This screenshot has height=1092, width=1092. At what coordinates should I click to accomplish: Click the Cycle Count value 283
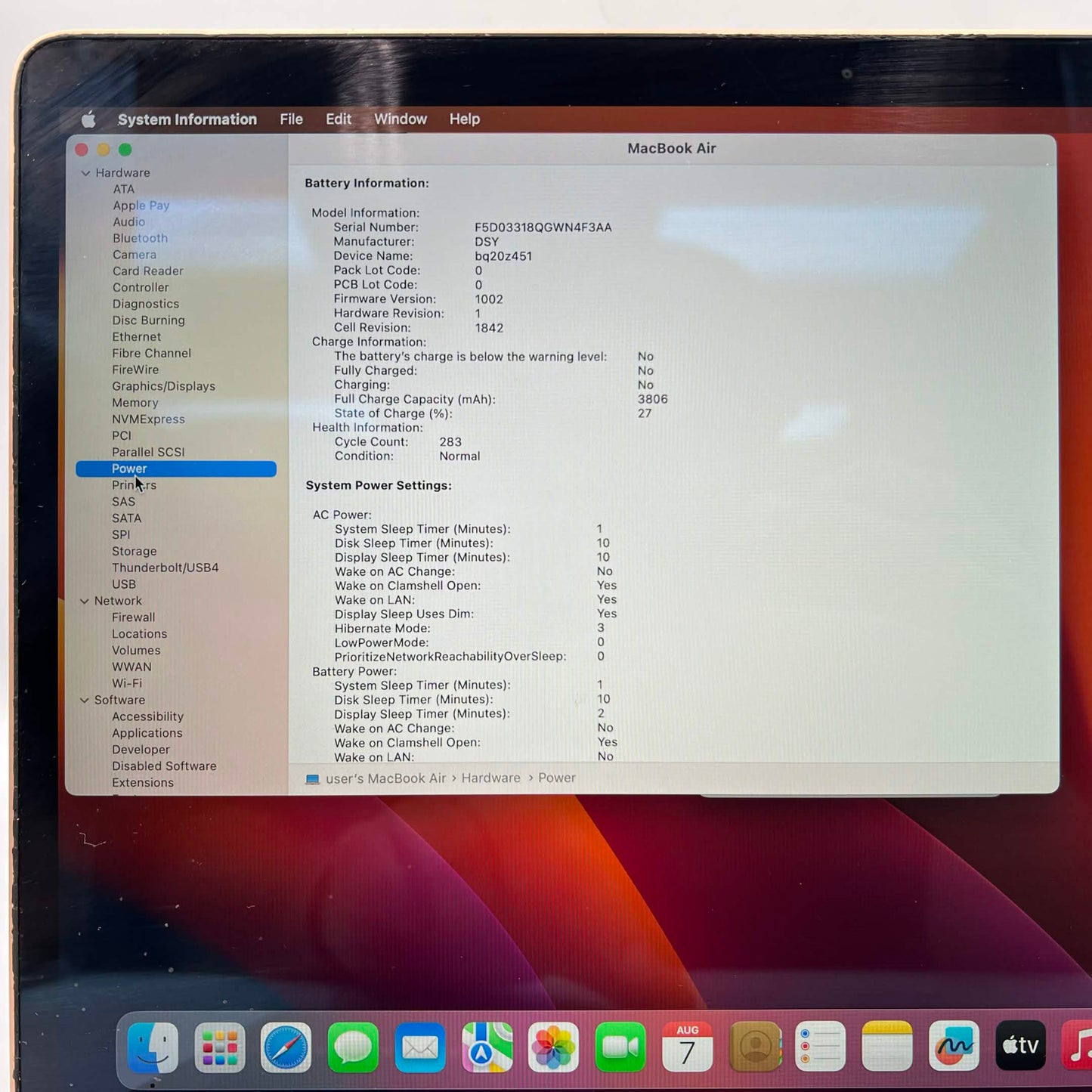[x=450, y=442]
